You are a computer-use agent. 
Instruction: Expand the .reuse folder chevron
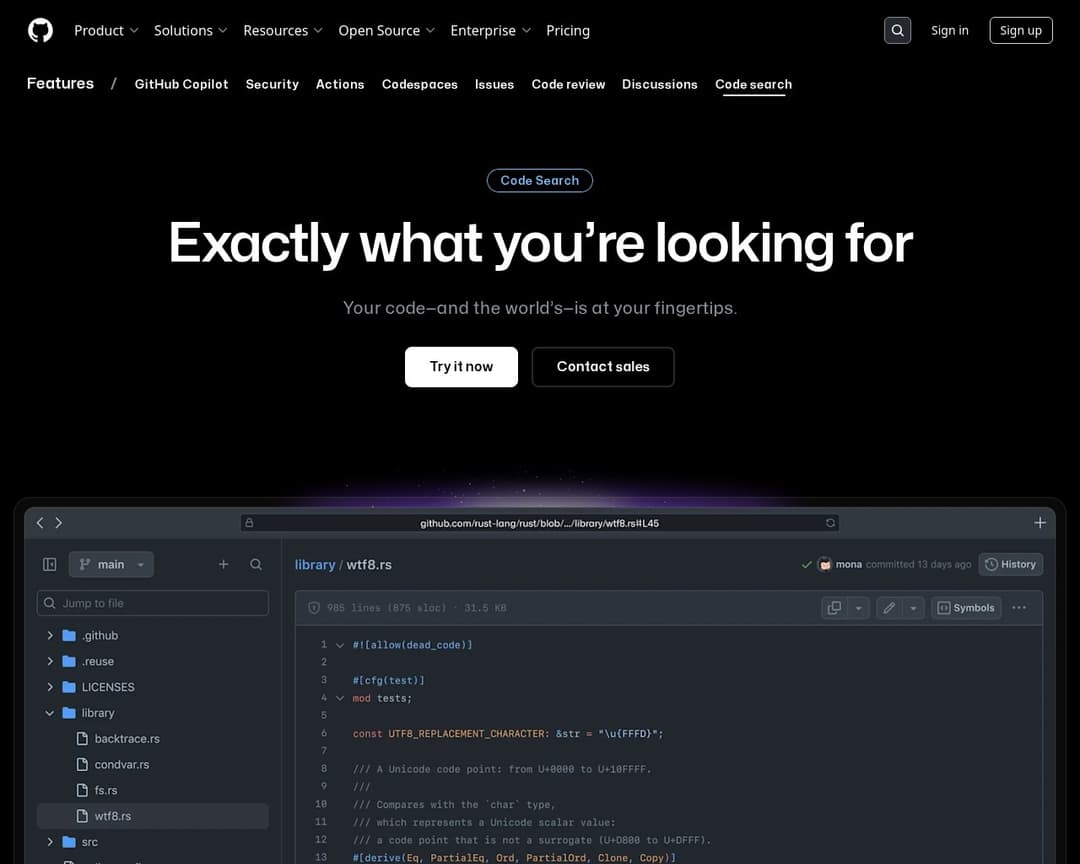(x=50, y=661)
